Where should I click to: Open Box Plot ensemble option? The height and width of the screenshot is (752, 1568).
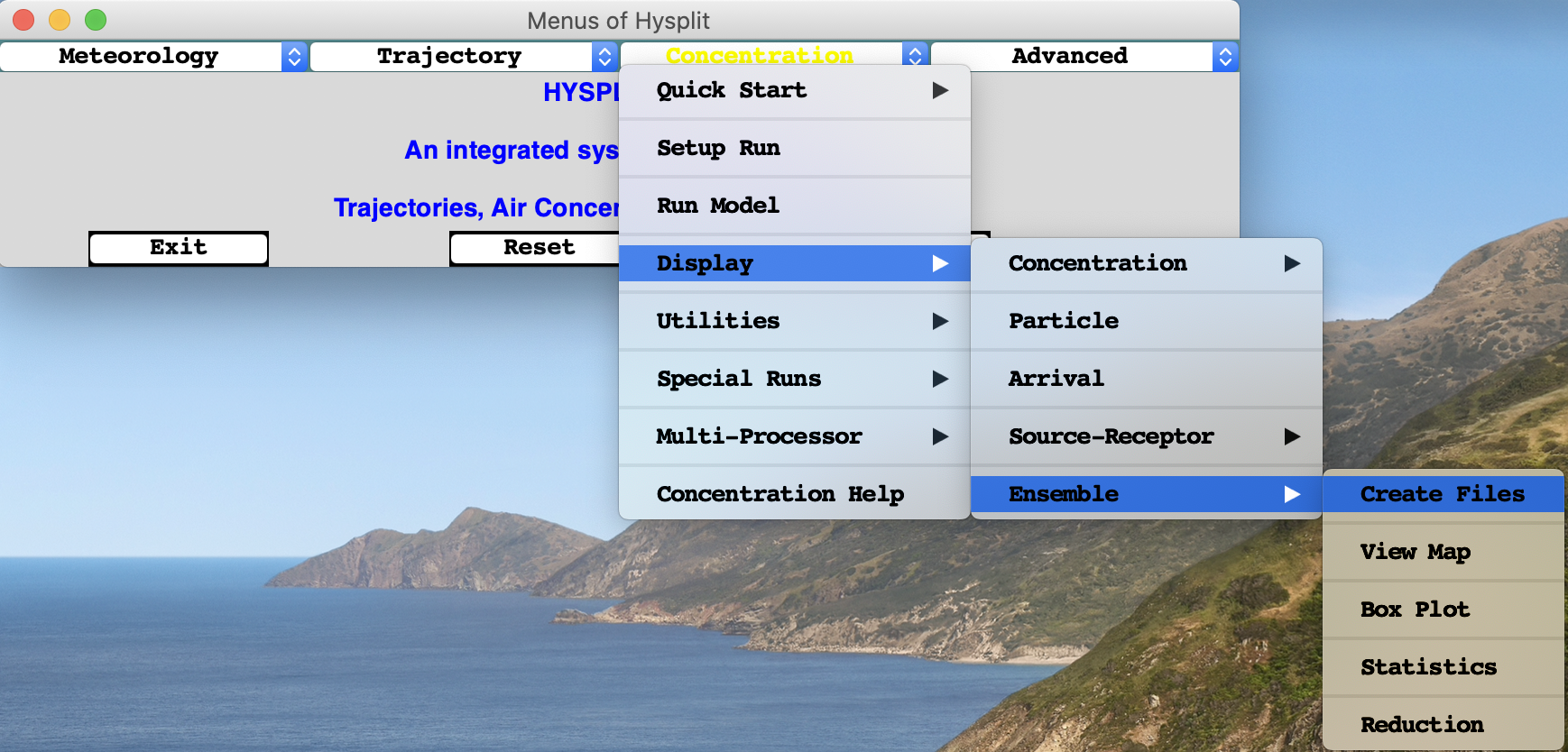click(1442, 610)
